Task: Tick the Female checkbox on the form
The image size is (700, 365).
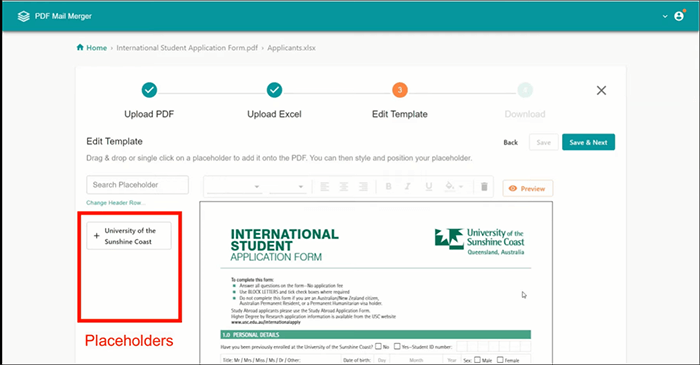Action: coord(500,360)
